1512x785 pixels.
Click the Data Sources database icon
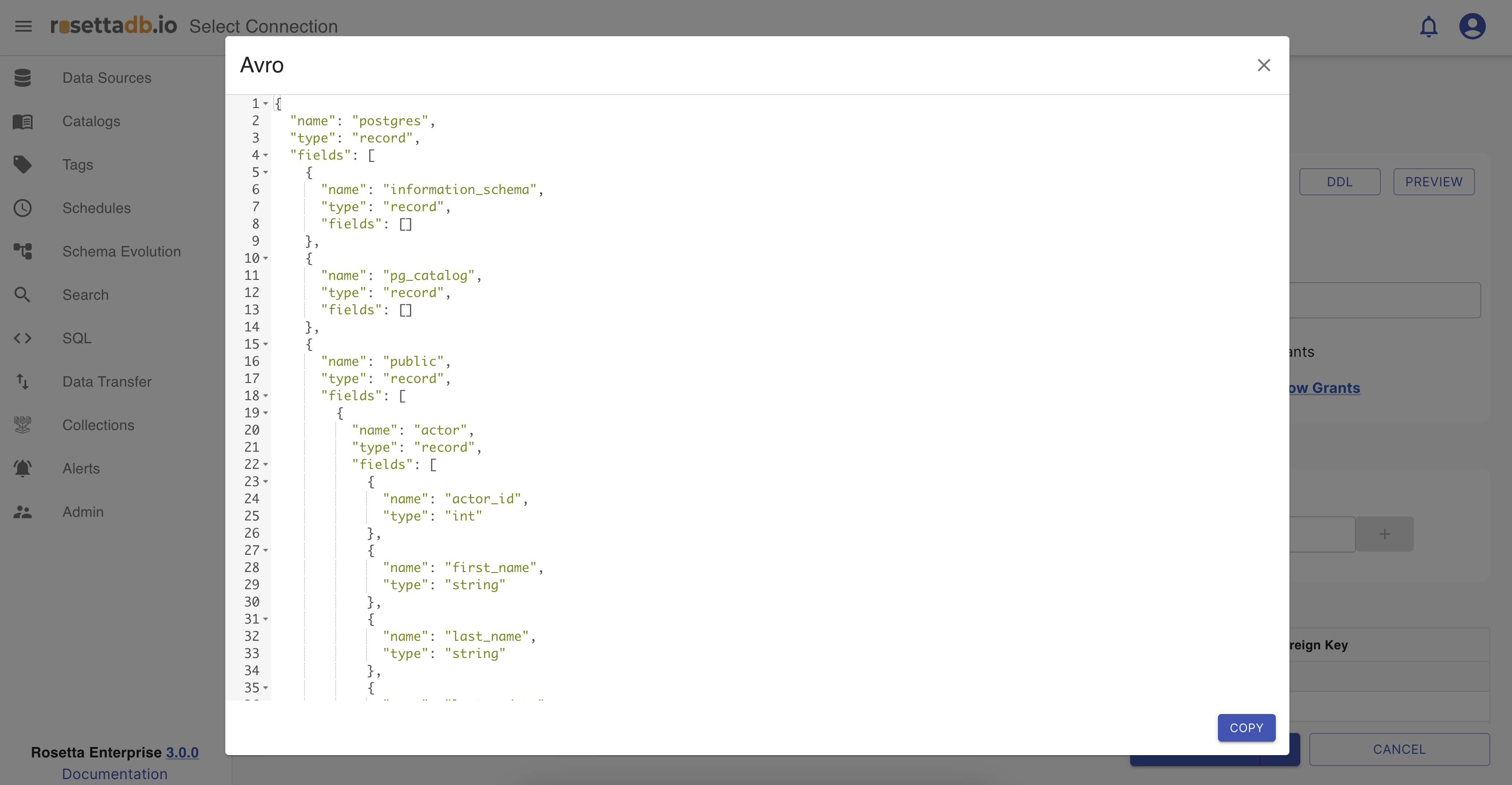(x=23, y=78)
